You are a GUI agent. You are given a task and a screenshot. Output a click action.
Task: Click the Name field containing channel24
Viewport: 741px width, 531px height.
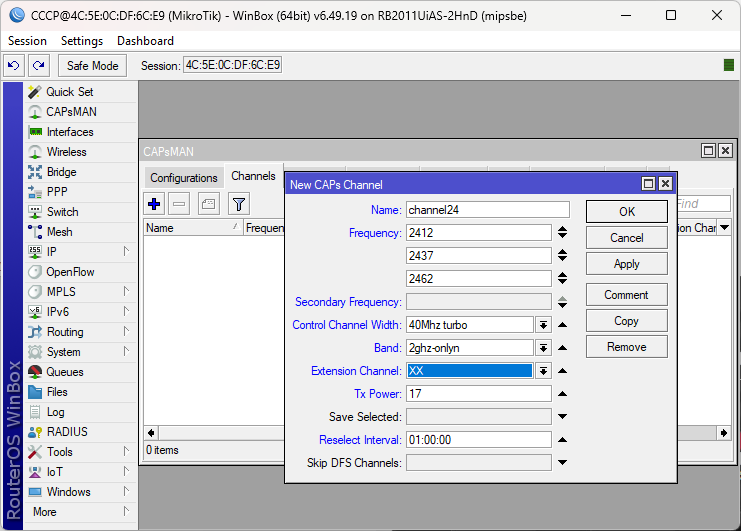(x=488, y=210)
